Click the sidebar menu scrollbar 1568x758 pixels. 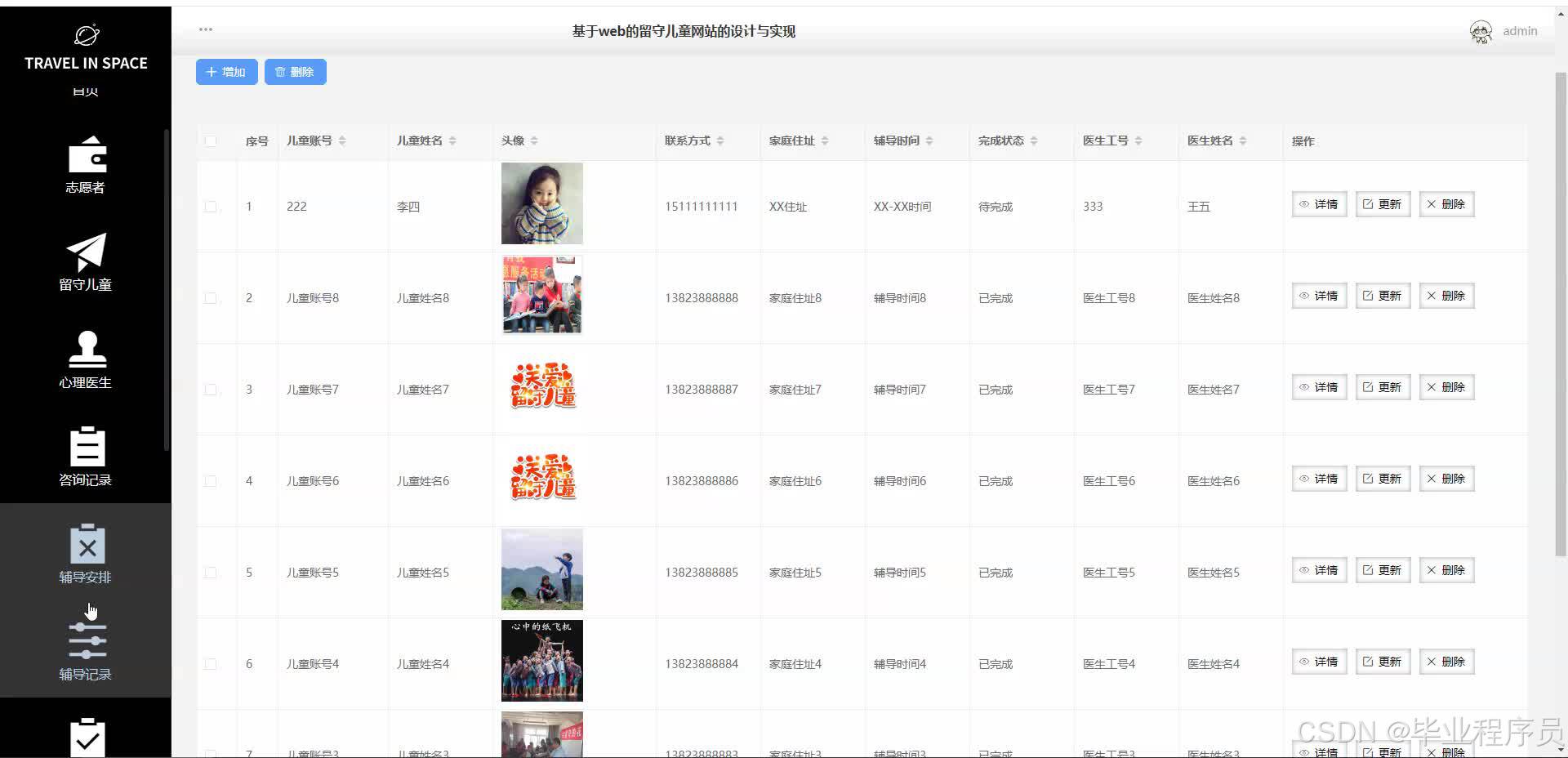[x=167, y=290]
